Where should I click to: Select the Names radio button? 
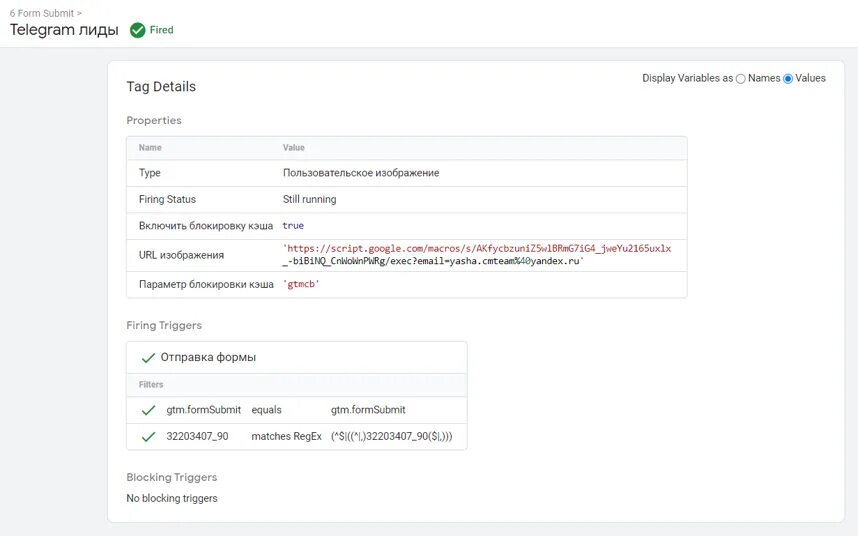point(740,79)
